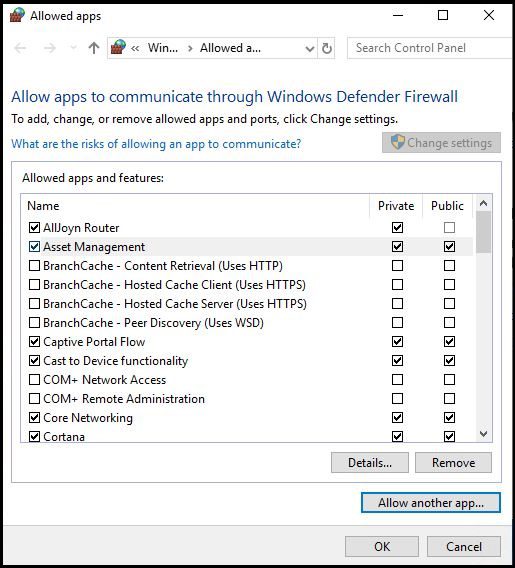This screenshot has height=568, width=515.
Task: Click the Forward navigation arrow
Action: click(x=50, y=48)
